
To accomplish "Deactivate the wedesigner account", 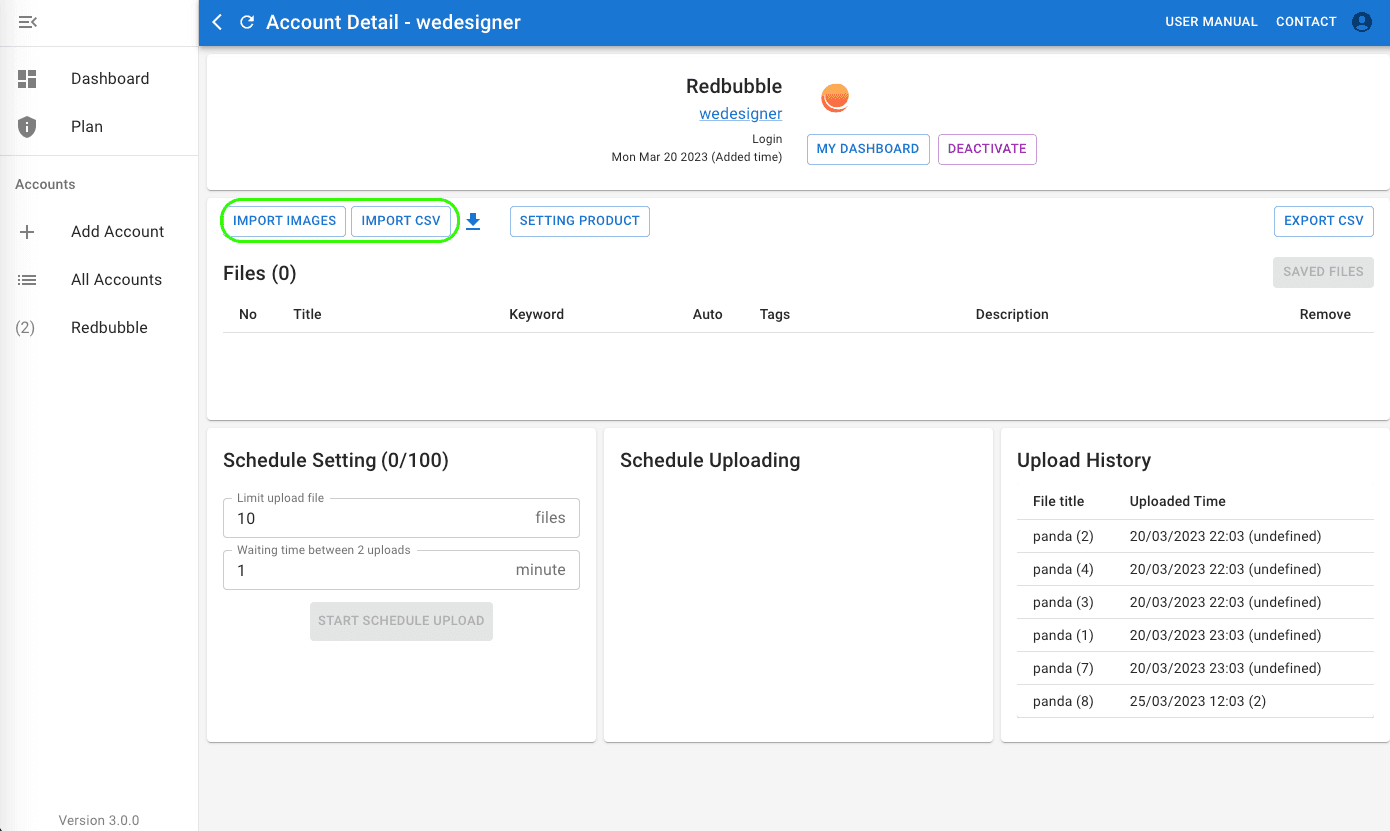I will pyautogui.click(x=987, y=149).
